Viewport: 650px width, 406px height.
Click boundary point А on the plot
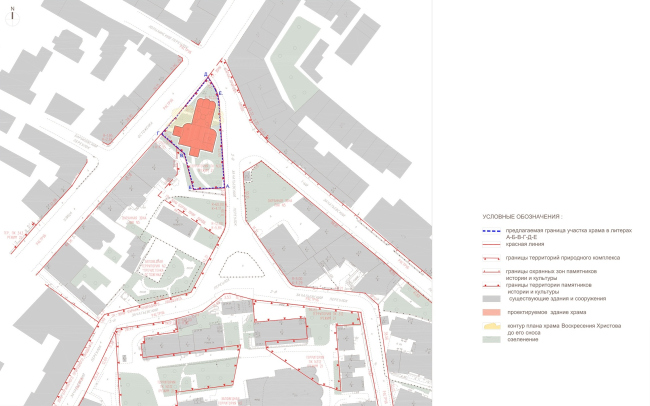pos(228,188)
